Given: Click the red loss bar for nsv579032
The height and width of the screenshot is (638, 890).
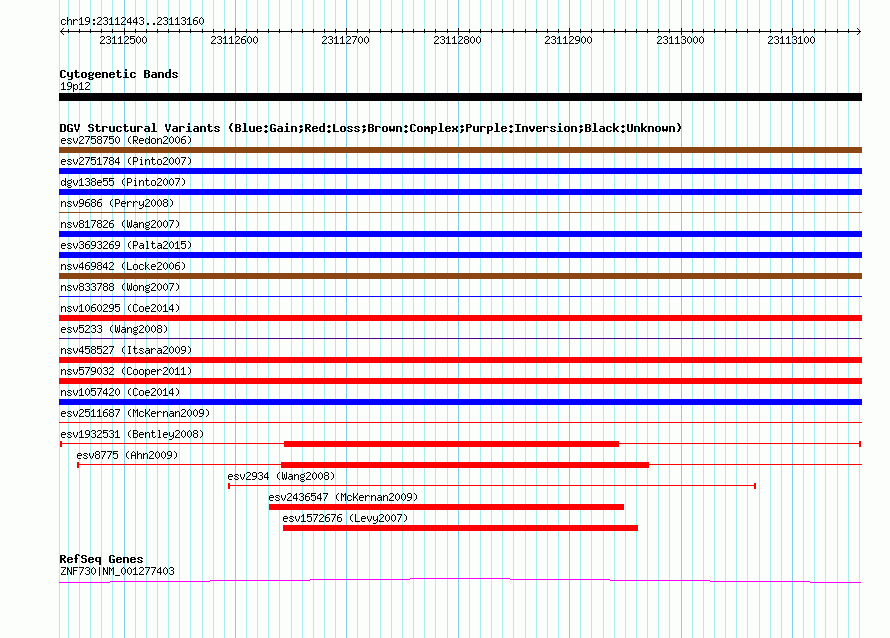Looking at the screenshot, I should click(x=460, y=381).
